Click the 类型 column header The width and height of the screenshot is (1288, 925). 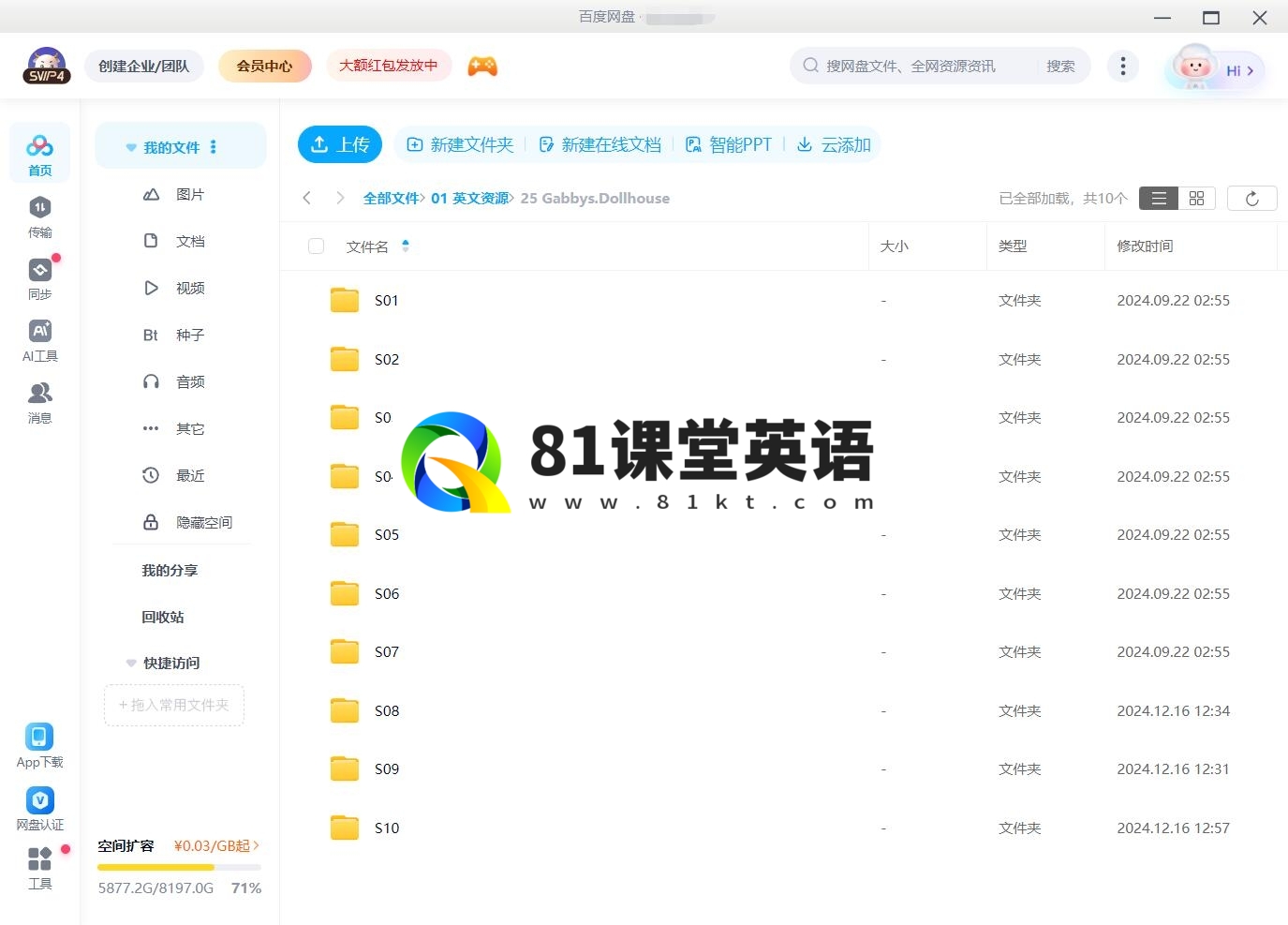coord(1013,246)
